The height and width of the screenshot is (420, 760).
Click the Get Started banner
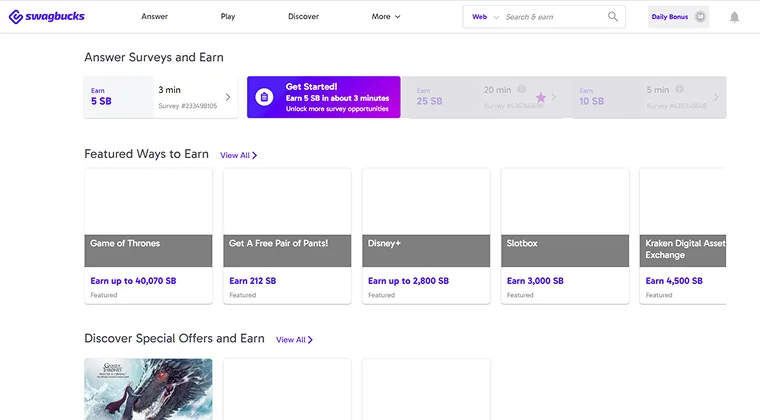pos(324,97)
